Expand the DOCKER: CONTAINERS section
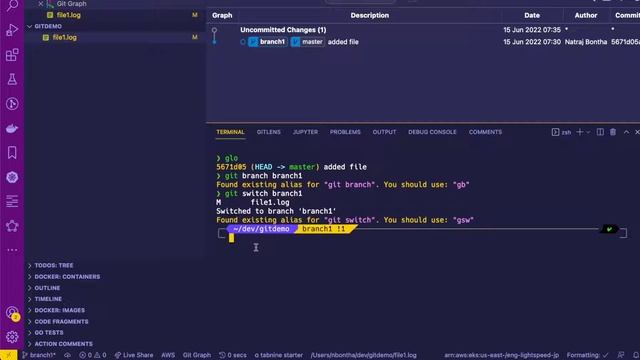 click(x=67, y=277)
